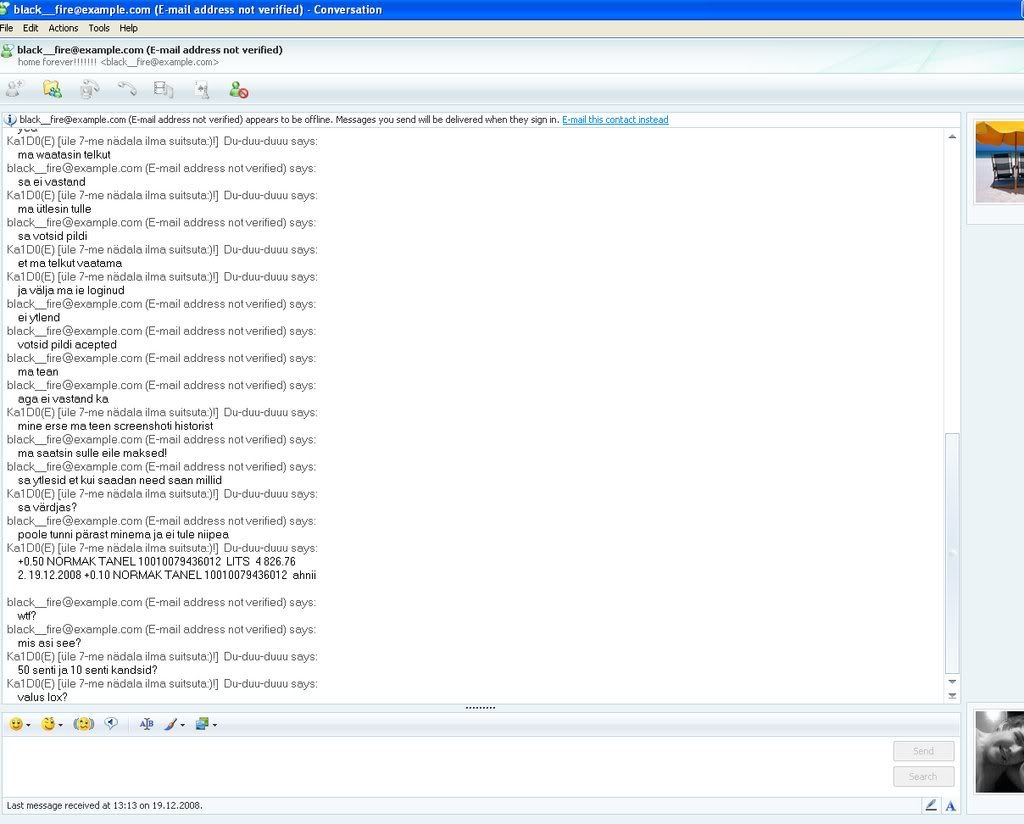
Task: Open the share files folder icon
Action: tap(52, 90)
